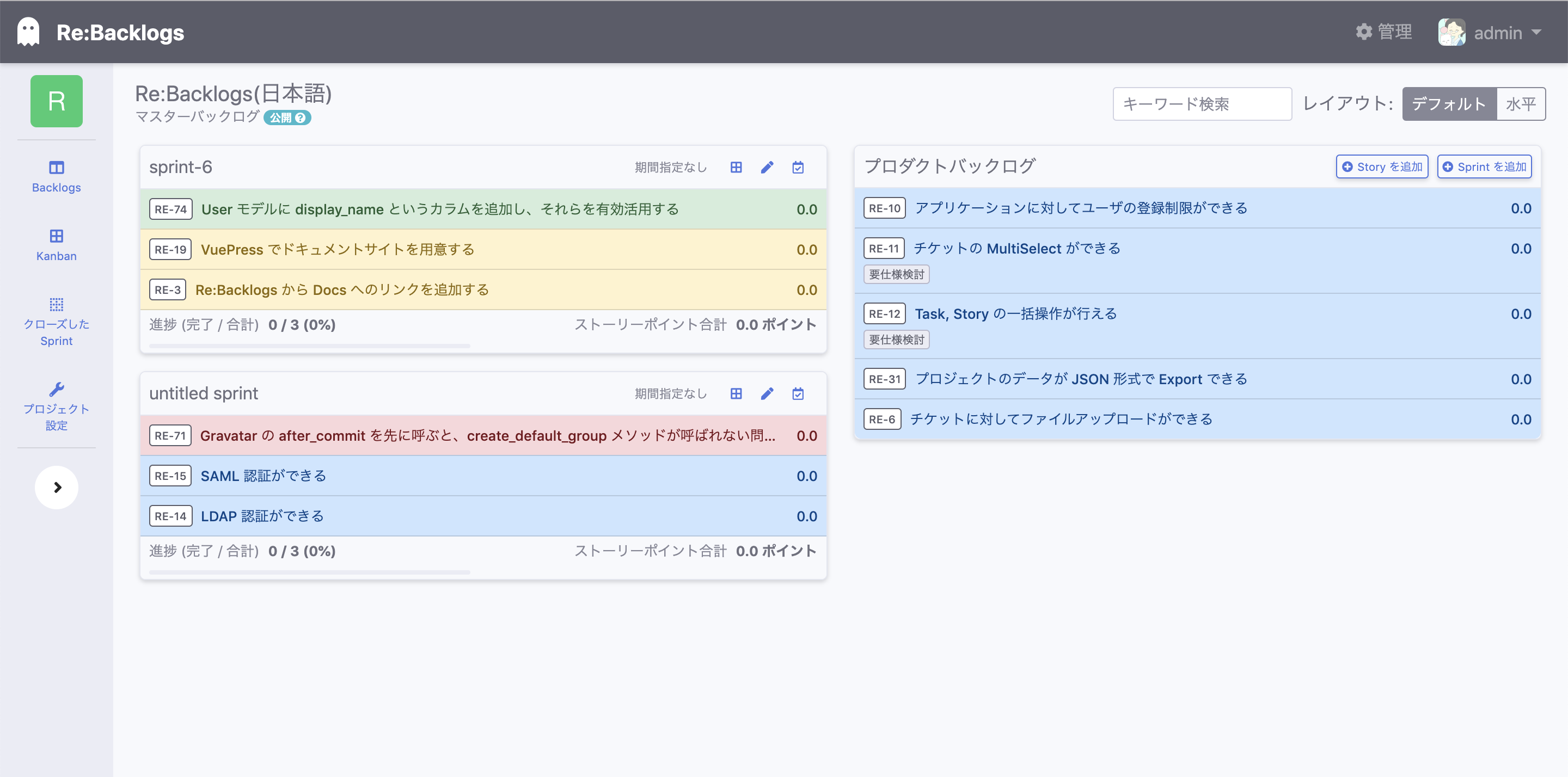Screen dimensions: 1568x777
Task: Click Re:Backlogs brand title in header
Action: 120,32
